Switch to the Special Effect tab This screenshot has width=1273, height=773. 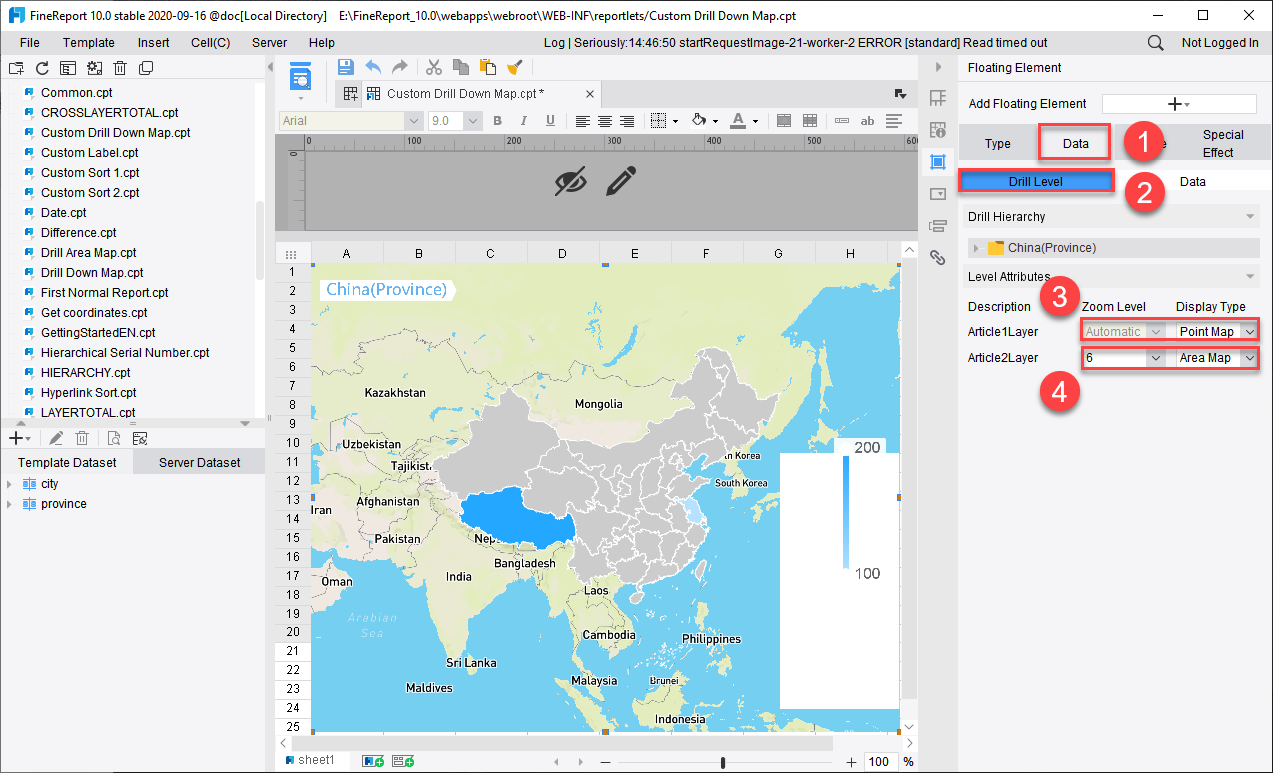[x=1223, y=144]
